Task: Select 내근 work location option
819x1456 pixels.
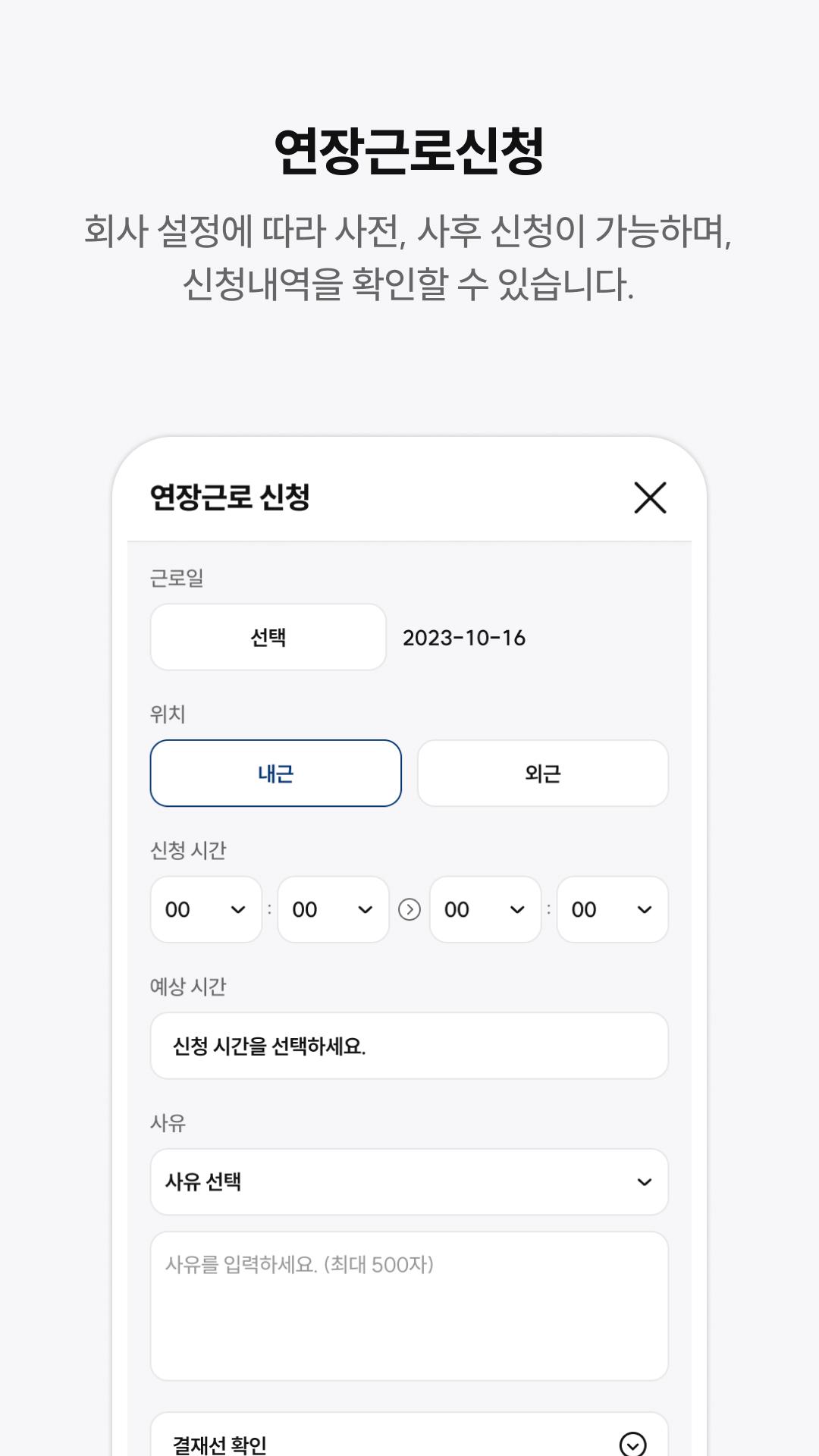Action: (275, 773)
